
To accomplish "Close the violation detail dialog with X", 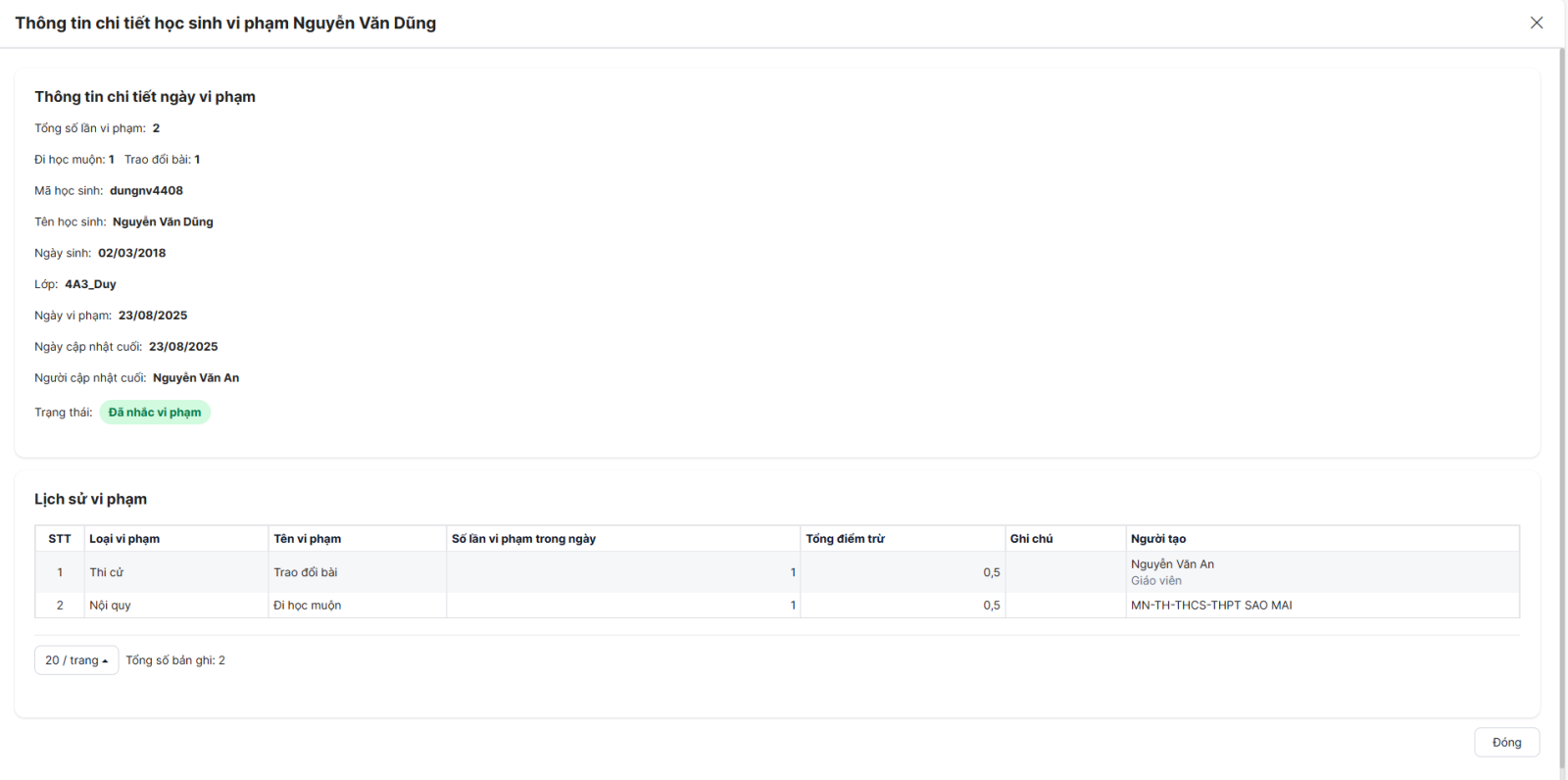I will (1536, 23).
